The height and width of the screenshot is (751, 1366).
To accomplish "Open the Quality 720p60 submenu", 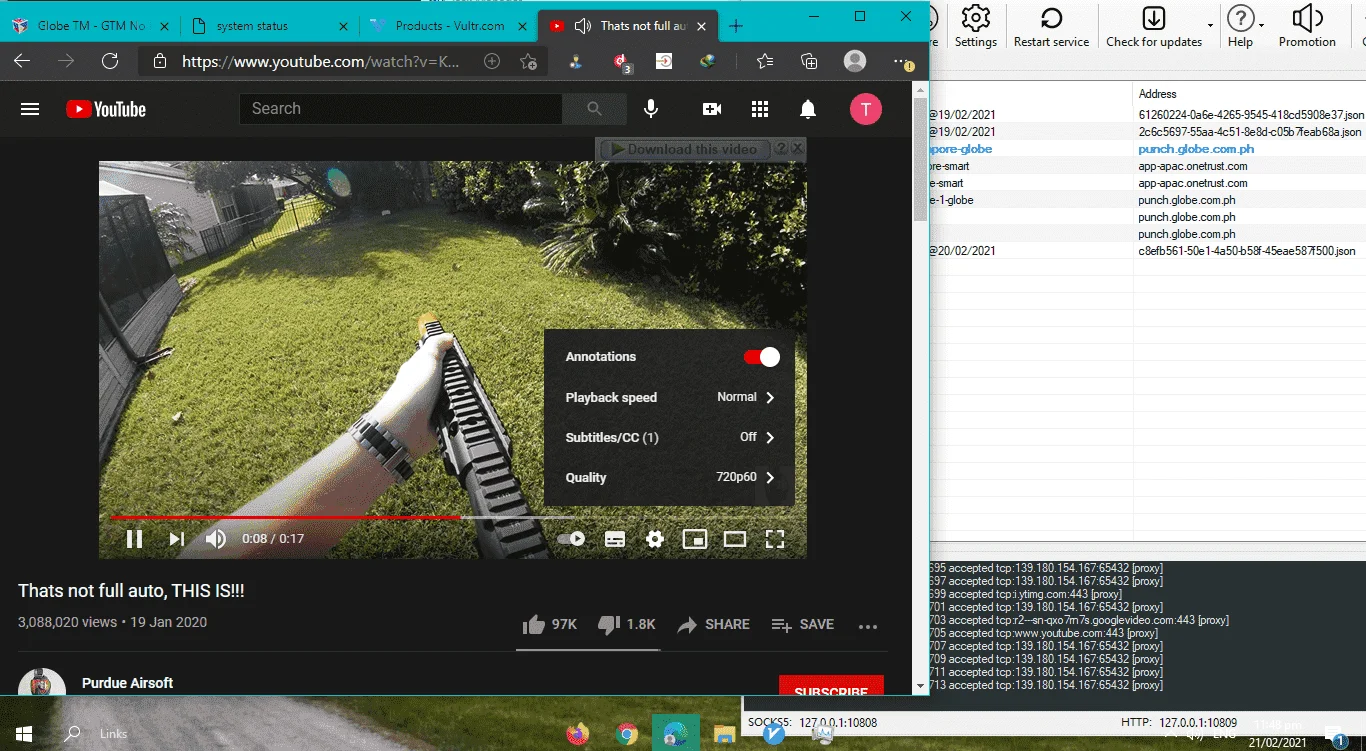I will coord(670,477).
